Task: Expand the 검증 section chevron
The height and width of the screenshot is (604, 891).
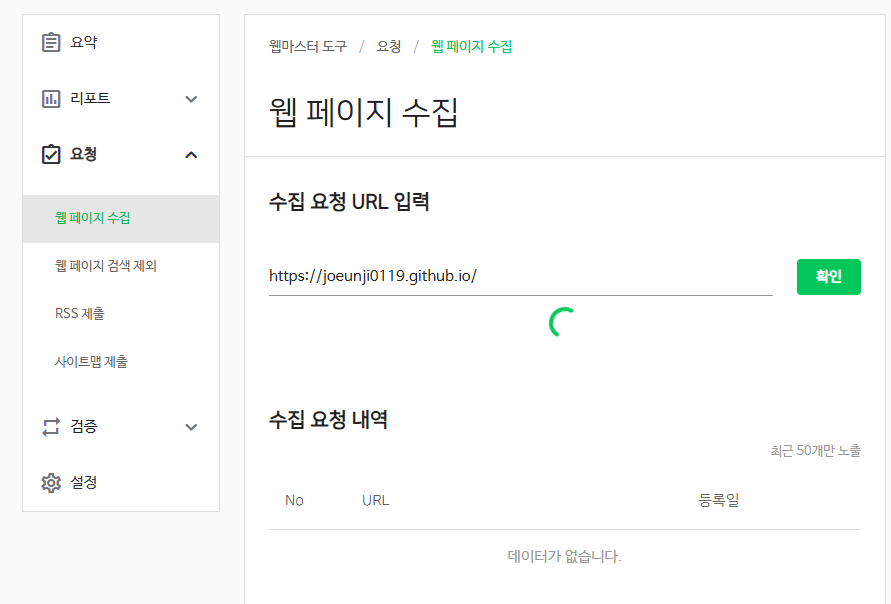Action: [191, 427]
